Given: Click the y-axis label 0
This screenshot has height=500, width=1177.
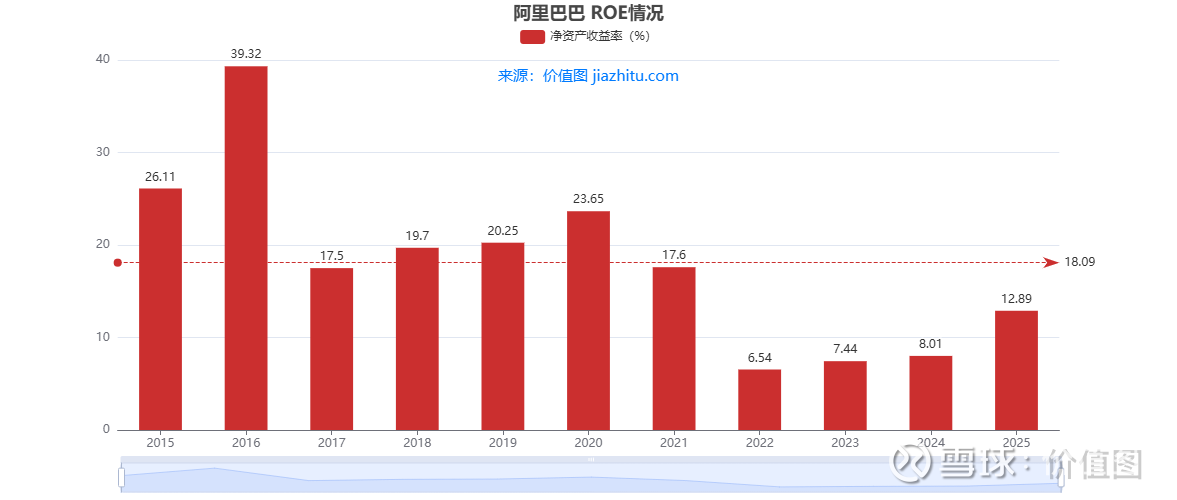Looking at the screenshot, I should tap(107, 429).
